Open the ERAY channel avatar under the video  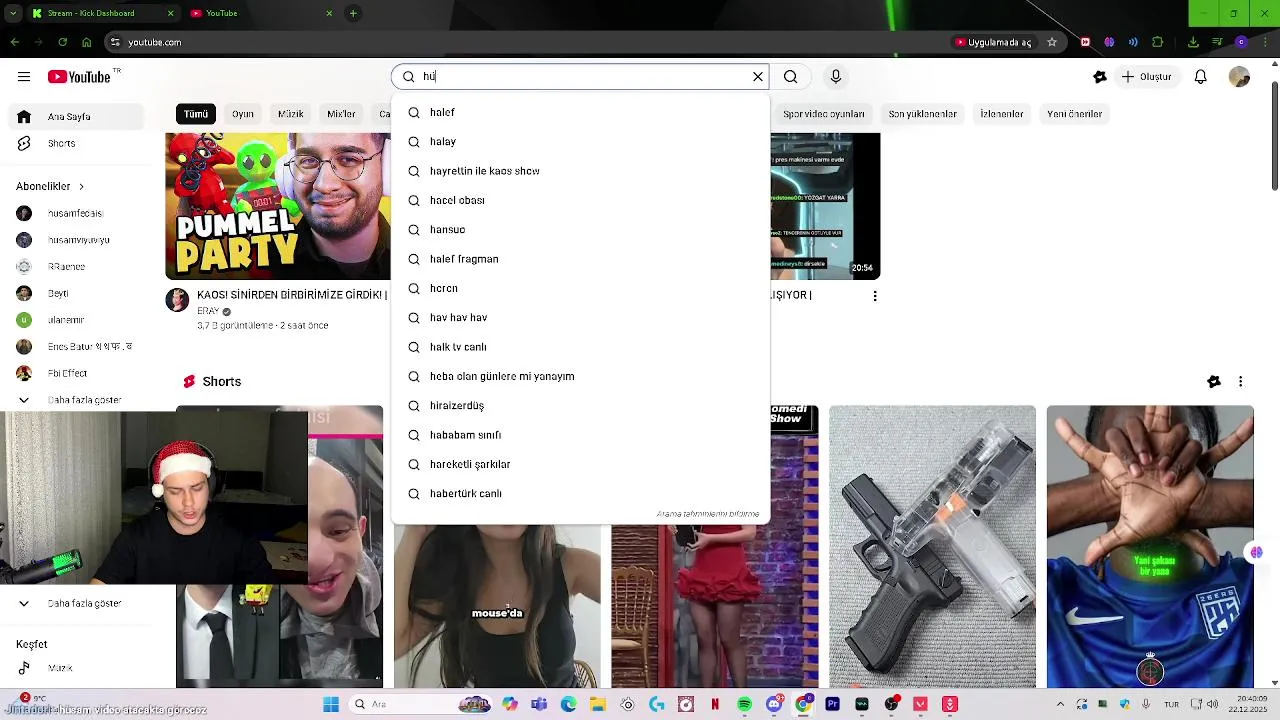pos(177,301)
